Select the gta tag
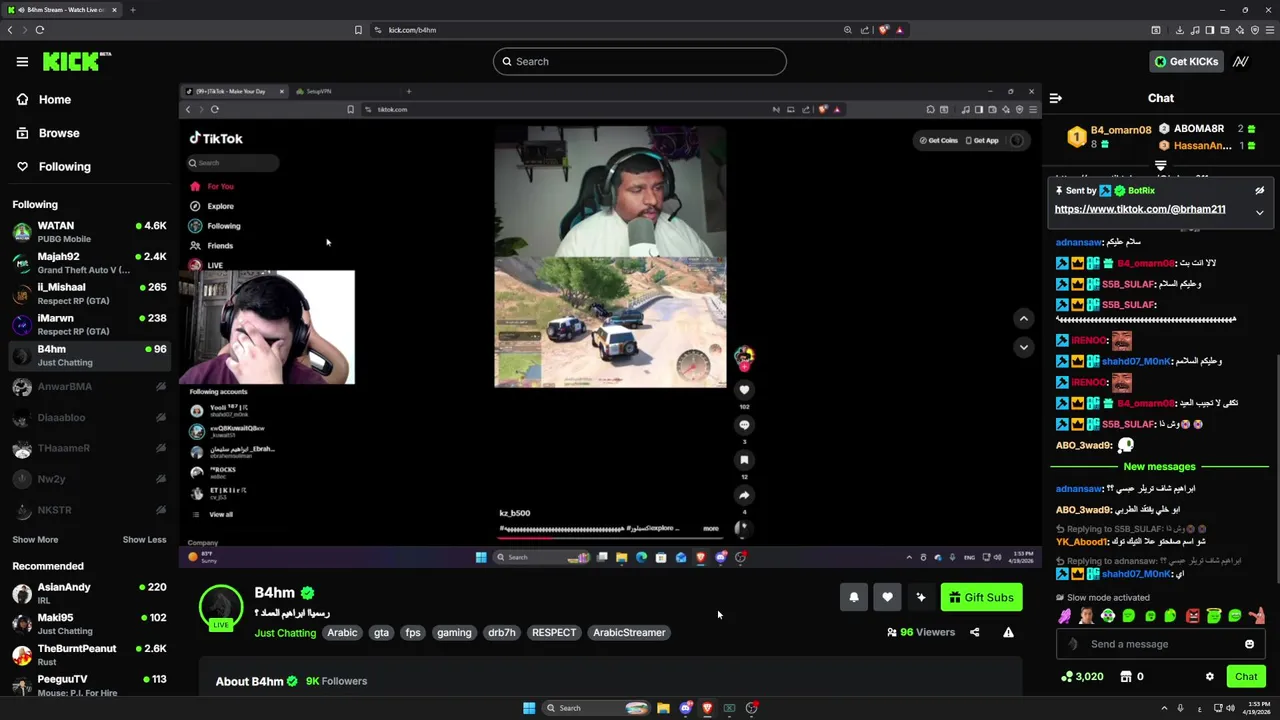This screenshot has height=720, width=1280. 381,633
